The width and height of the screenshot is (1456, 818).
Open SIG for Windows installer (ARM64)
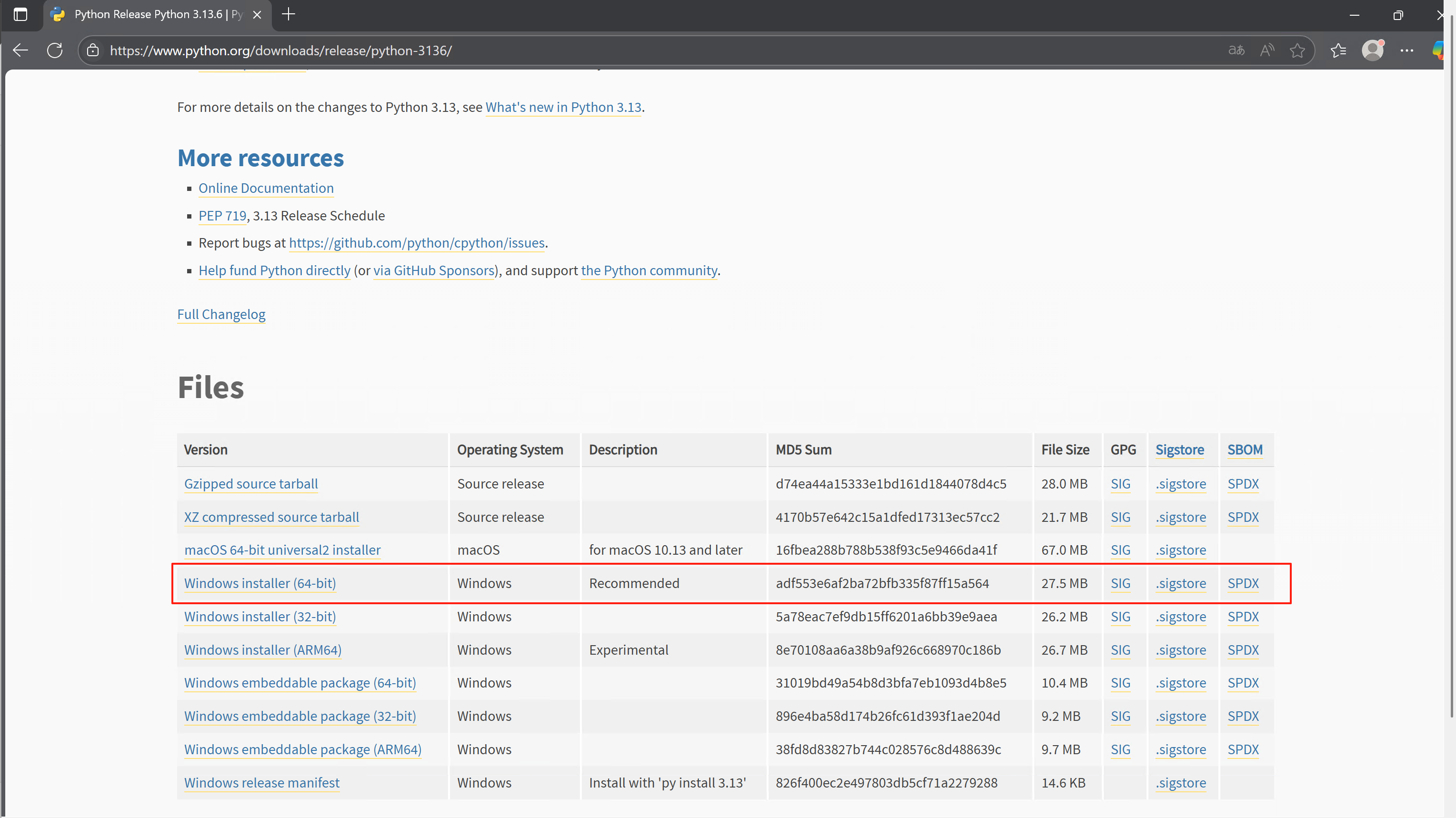tap(1120, 650)
